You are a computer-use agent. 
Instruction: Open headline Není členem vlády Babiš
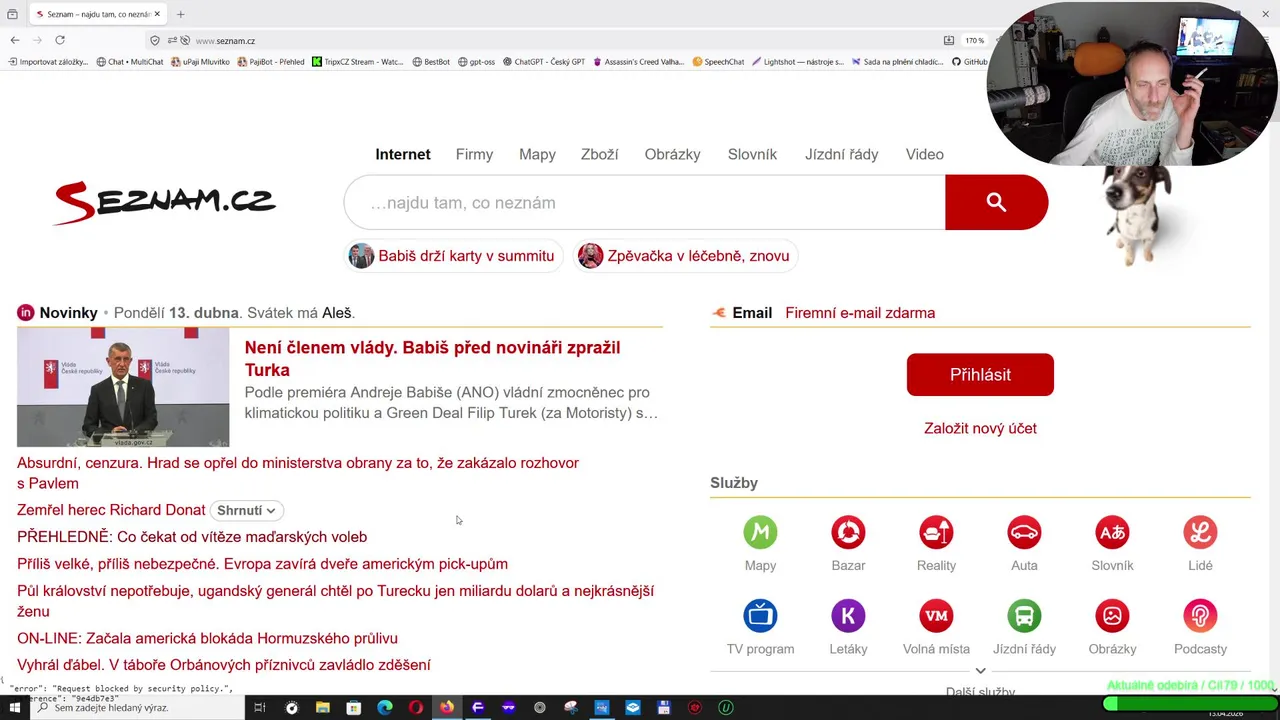[x=432, y=358]
